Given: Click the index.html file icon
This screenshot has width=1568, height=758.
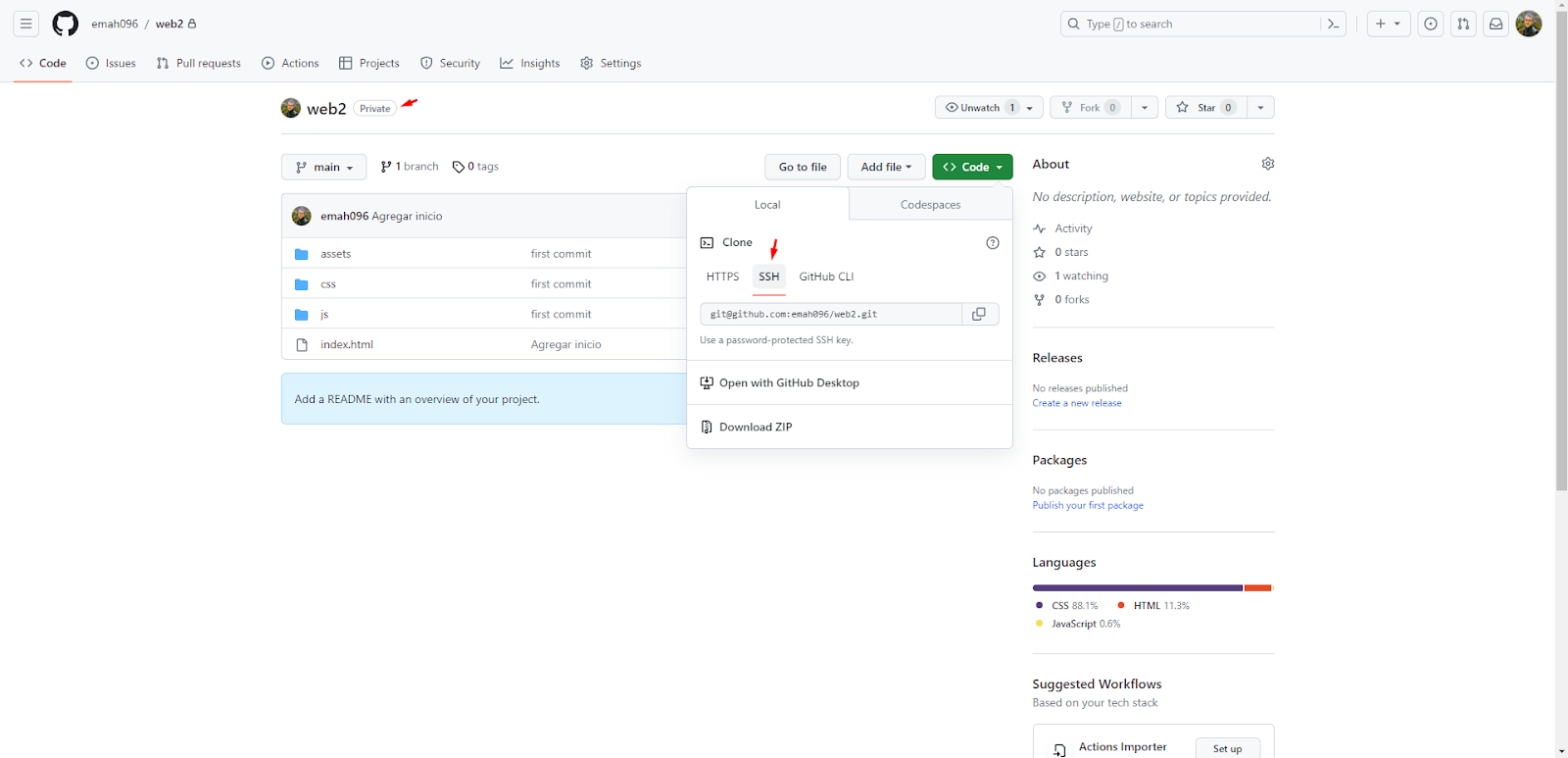Looking at the screenshot, I should (302, 345).
